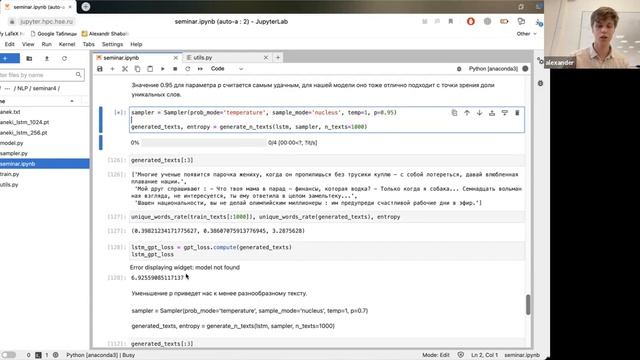Click the notebook vertical scrollbar thumb

[x=528, y=304]
